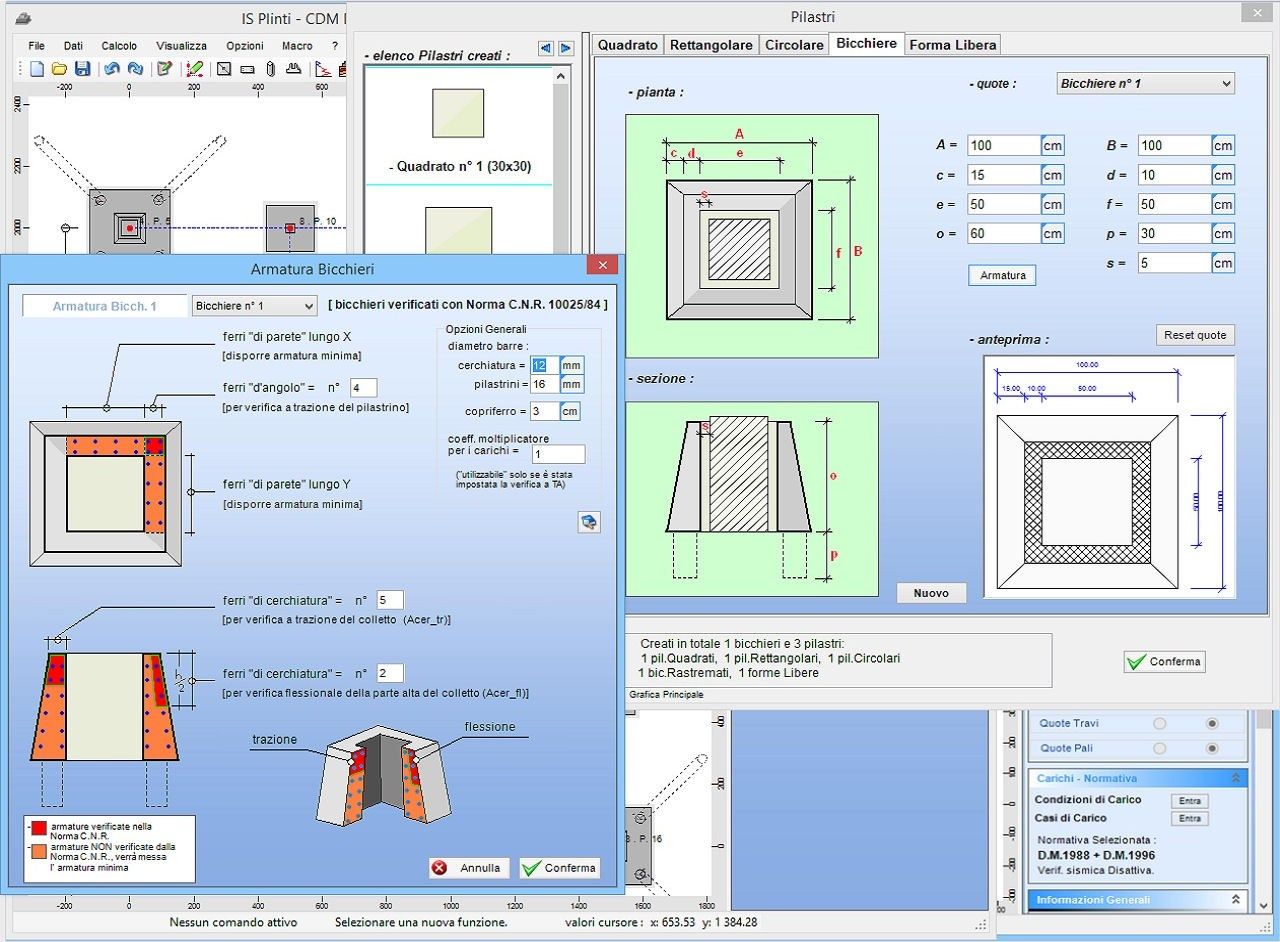The image size is (1280, 942).
Task: Select the left radio button for Quote Pali
Action: [x=1160, y=748]
